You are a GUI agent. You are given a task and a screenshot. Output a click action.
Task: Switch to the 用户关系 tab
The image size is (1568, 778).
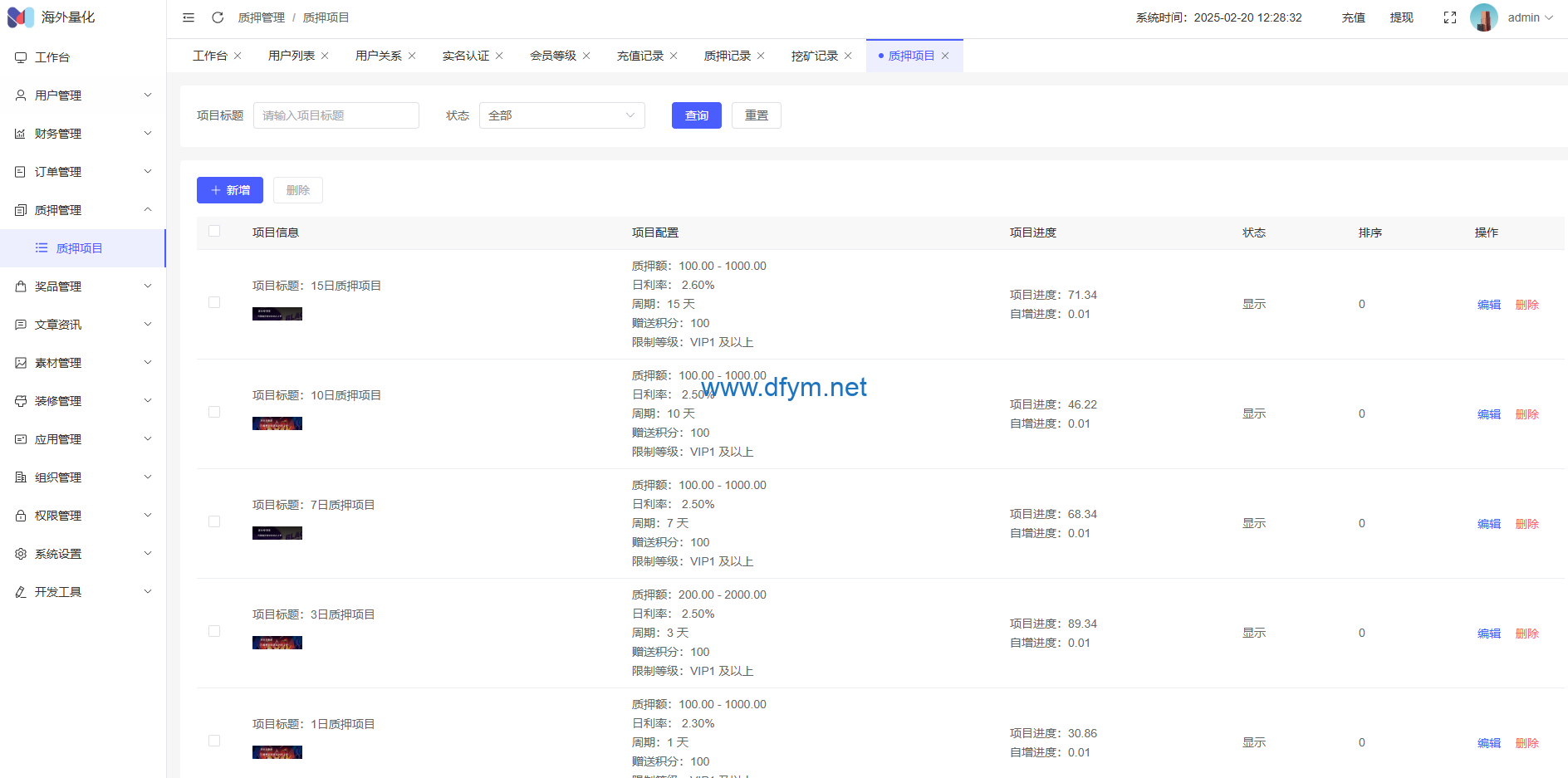[x=379, y=56]
